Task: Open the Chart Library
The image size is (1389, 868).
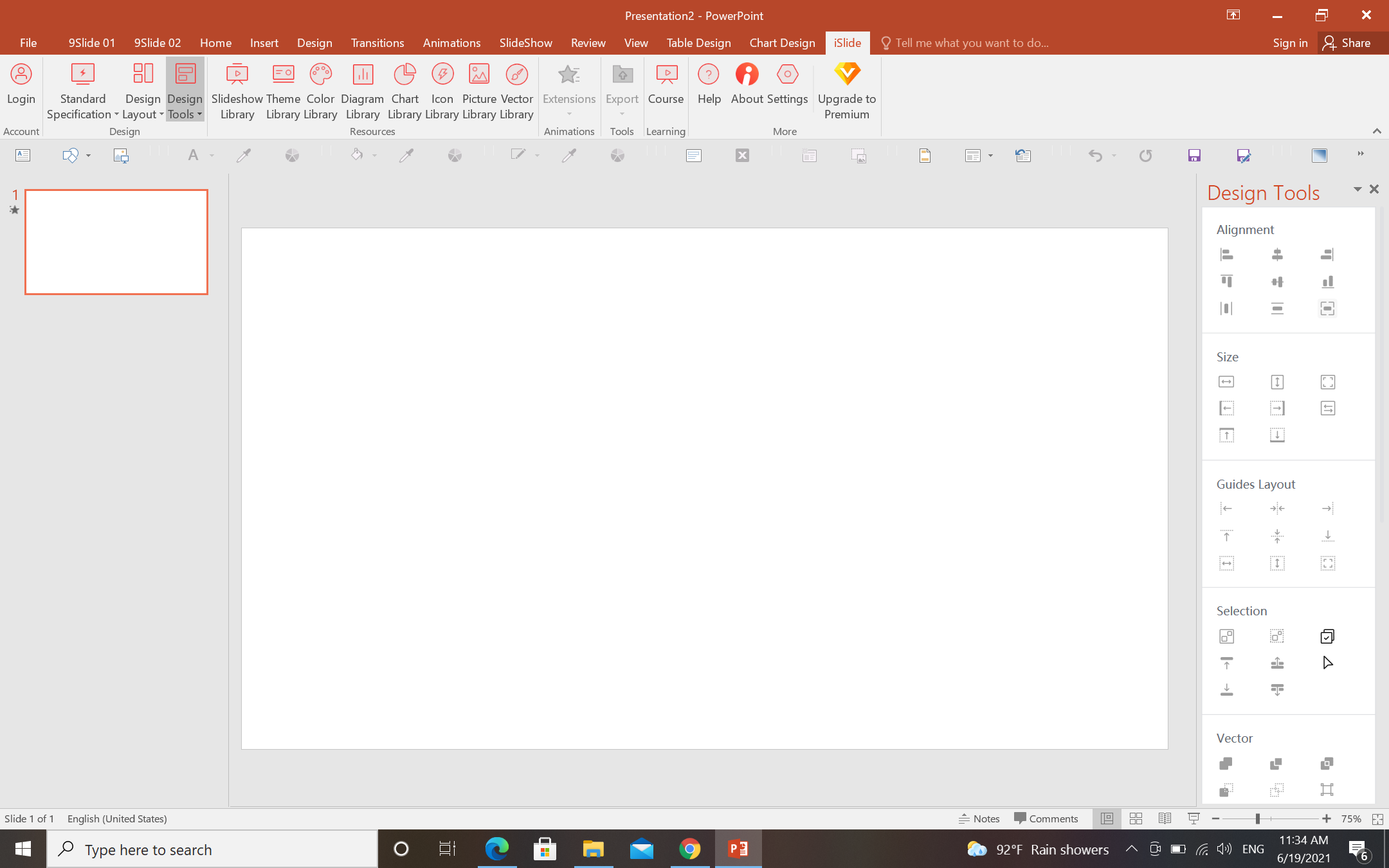Action: (404, 91)
